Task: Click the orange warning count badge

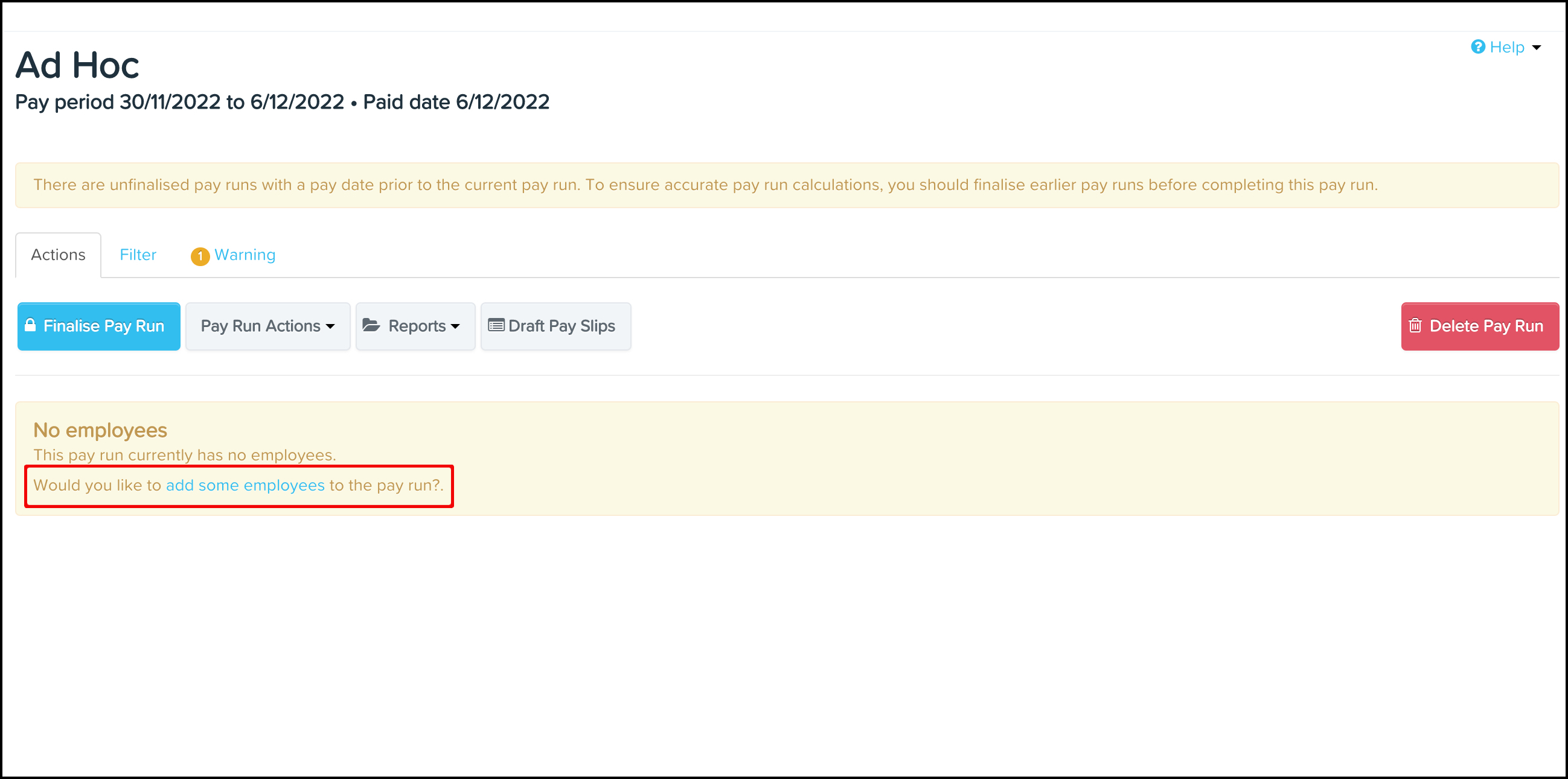Action: (200, 256)
